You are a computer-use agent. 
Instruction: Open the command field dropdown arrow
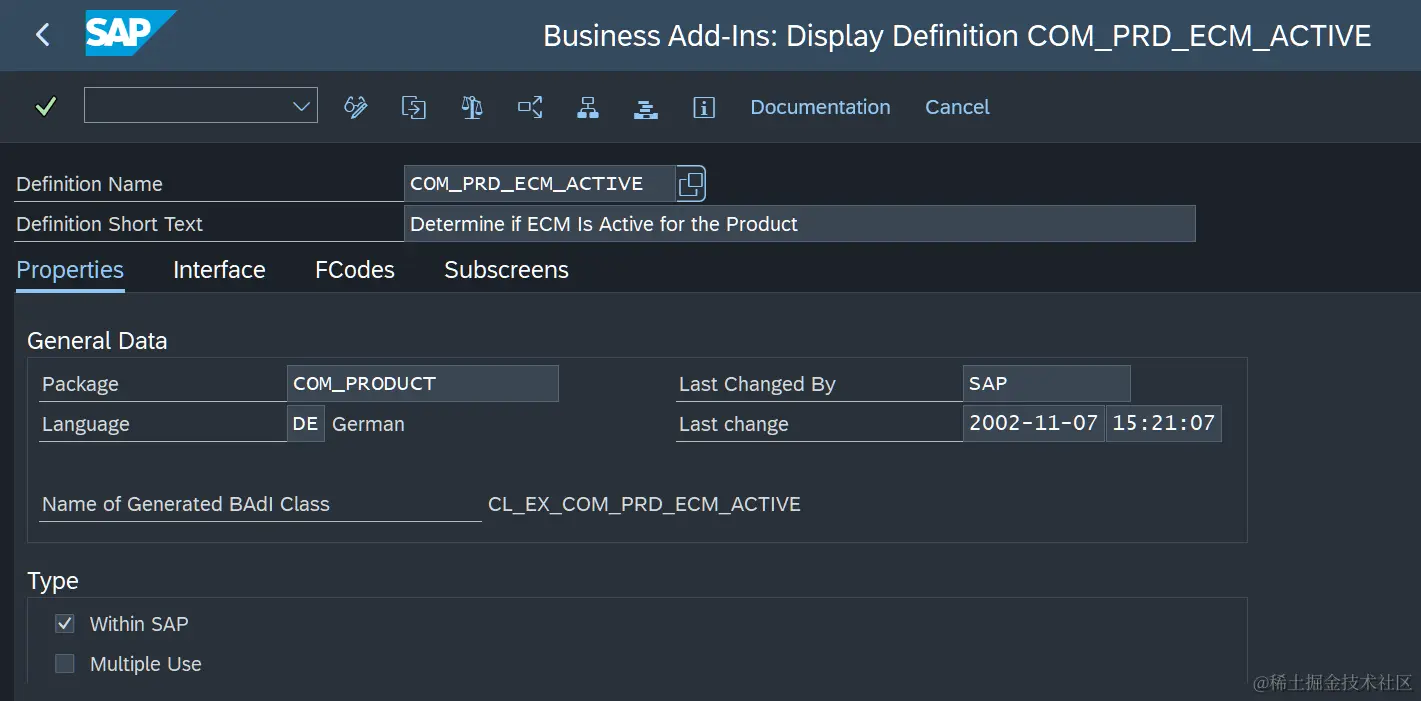pyautogui.click(x=301, y=106)
